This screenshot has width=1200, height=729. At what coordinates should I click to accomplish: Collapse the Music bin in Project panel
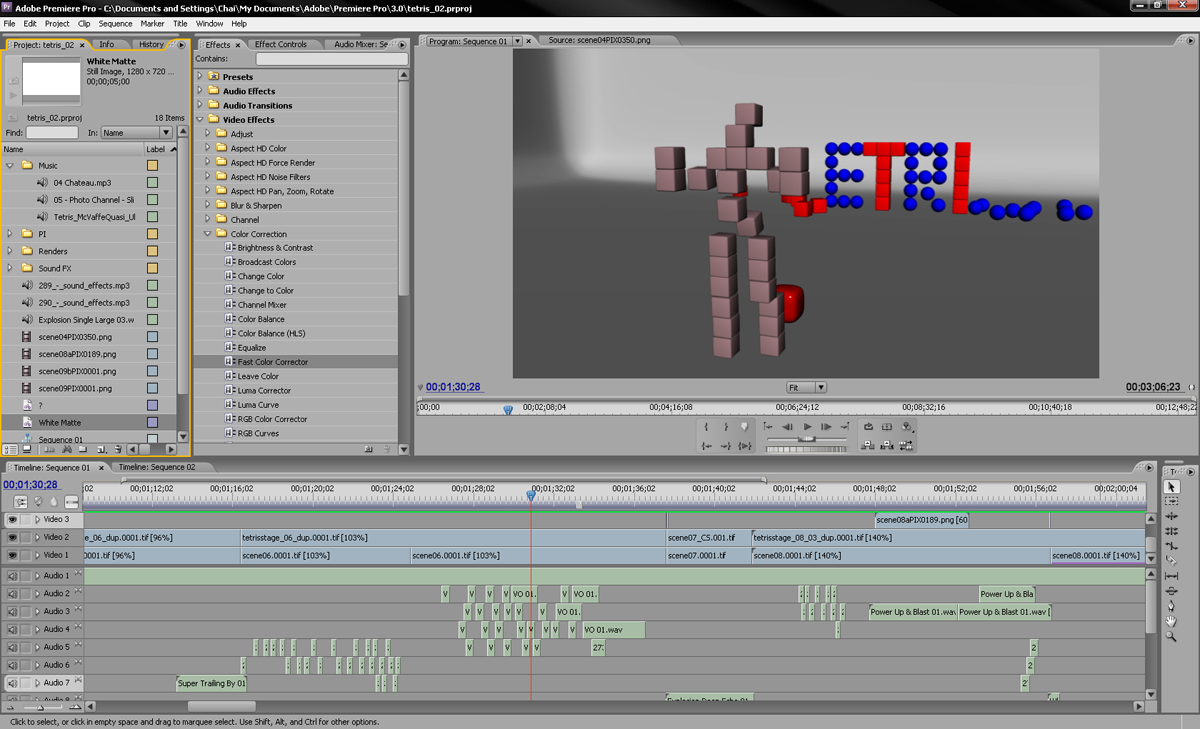(x=11, y=165)
